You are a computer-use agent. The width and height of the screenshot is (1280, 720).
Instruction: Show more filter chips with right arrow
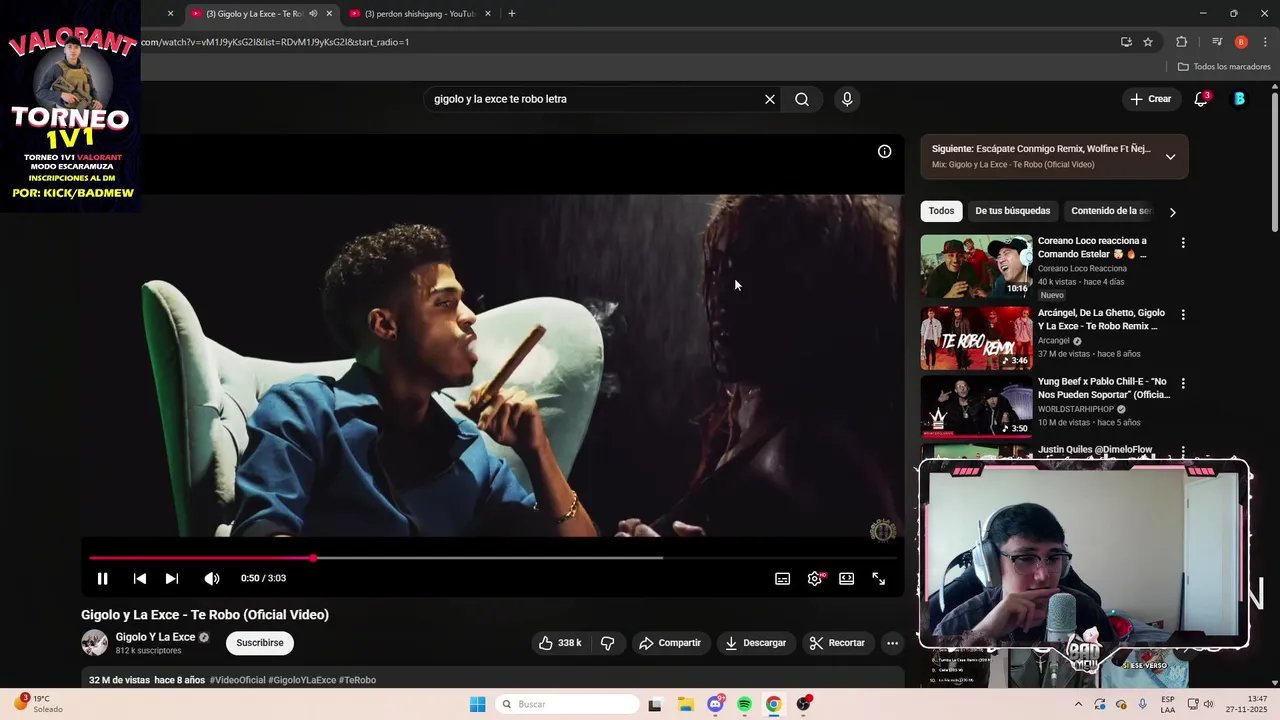1173,212
